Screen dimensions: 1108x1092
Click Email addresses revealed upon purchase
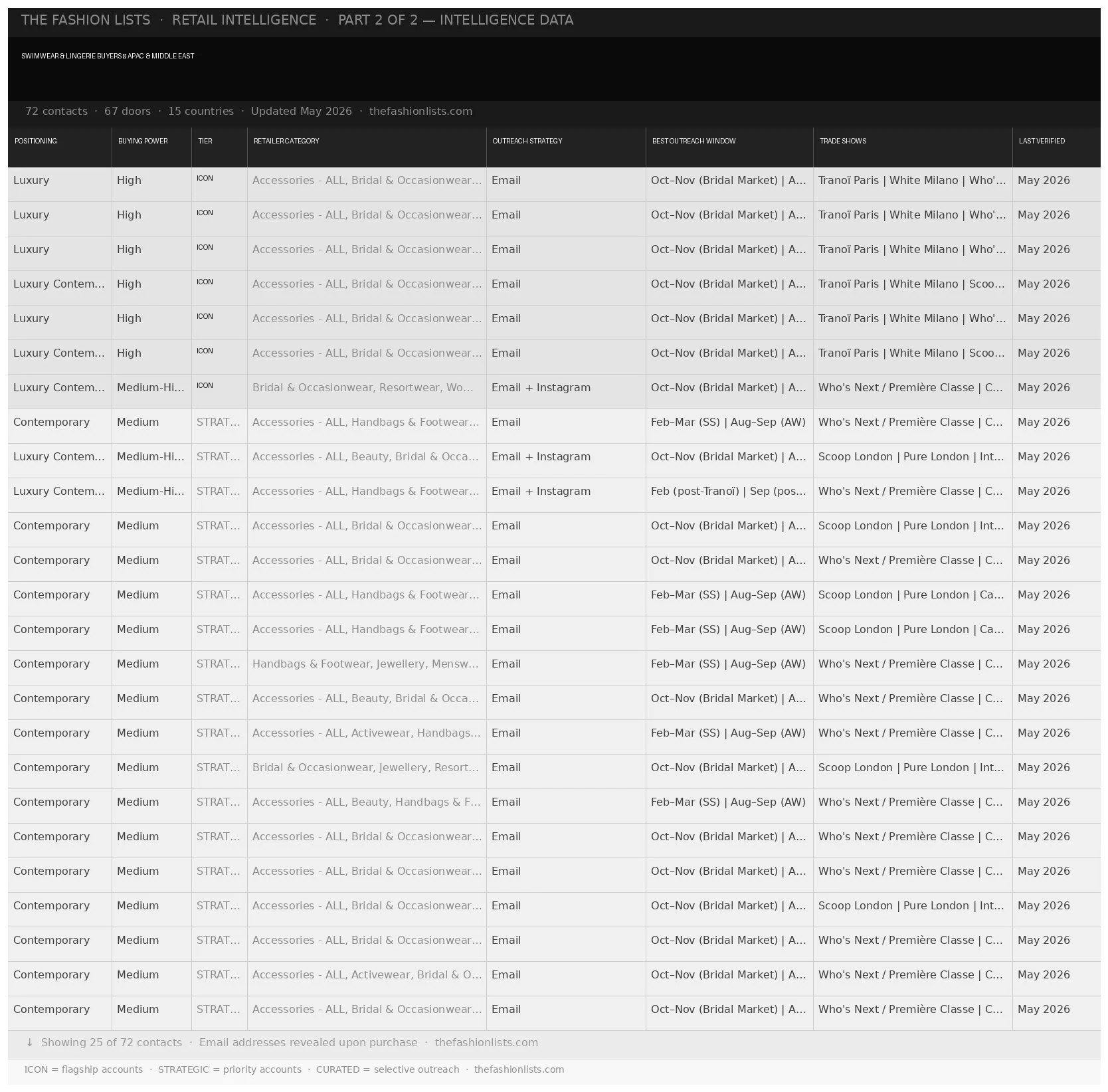(x=308, y=1042)
